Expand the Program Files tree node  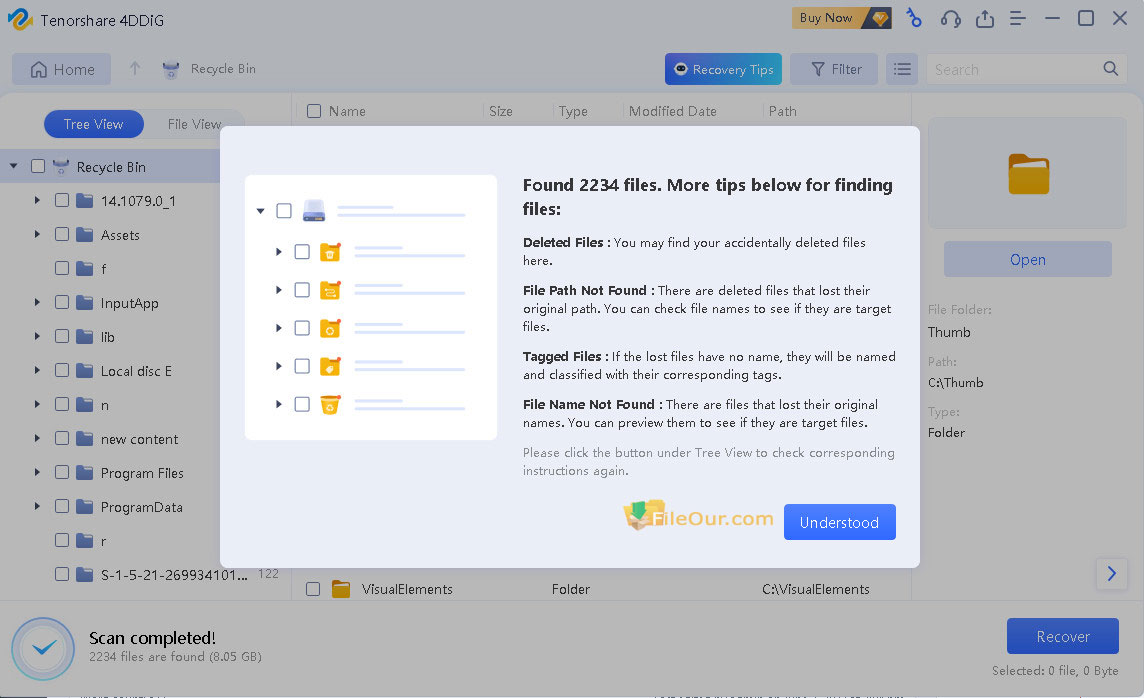point(37,473)
